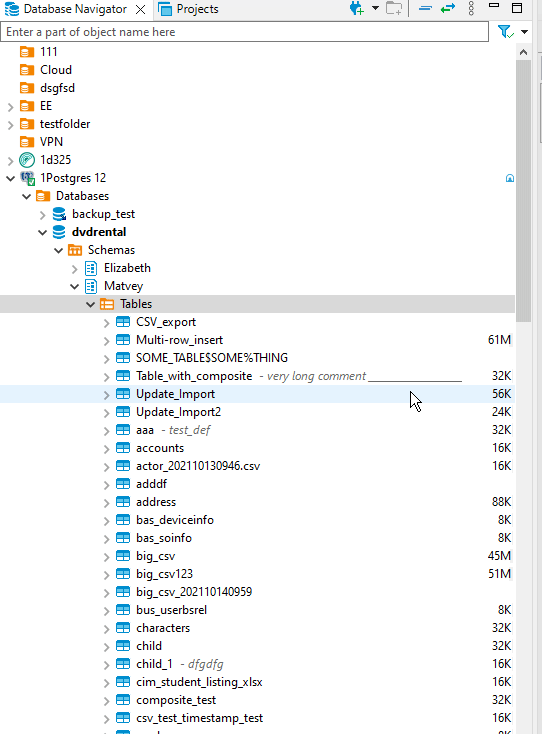
Task: Toggle link with editor arrows icon
Action: [448, 8]
